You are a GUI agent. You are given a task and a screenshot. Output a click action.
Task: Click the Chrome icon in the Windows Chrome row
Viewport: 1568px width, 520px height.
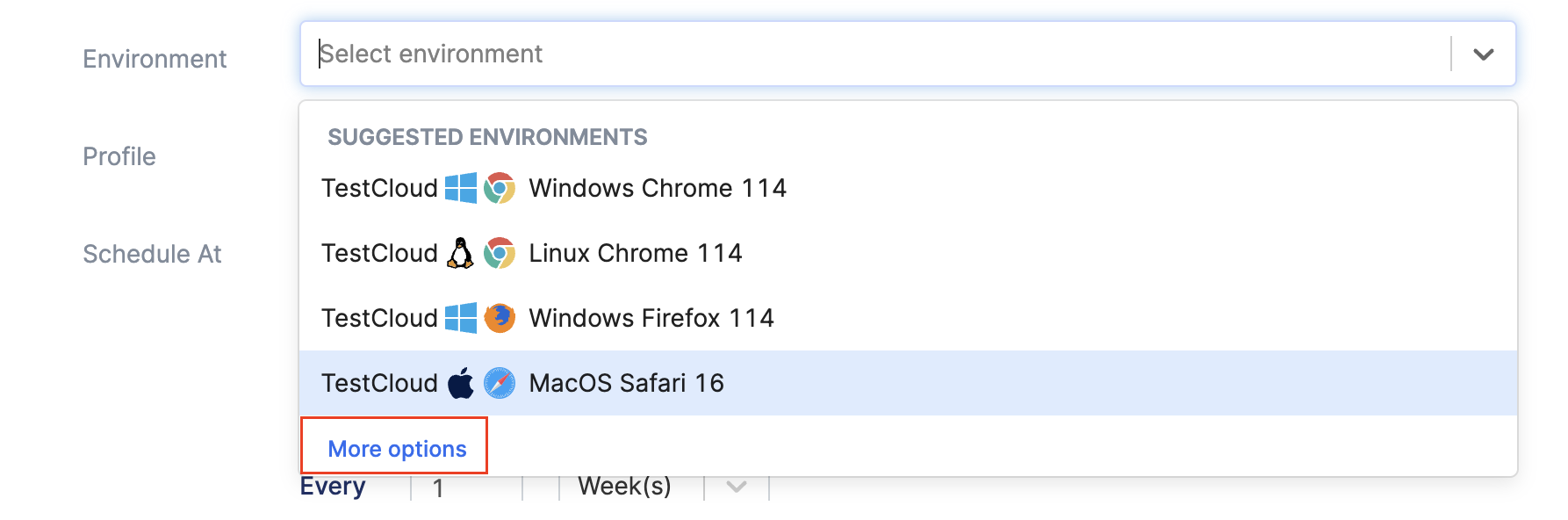pyautogui.click(x=499, y=187)
